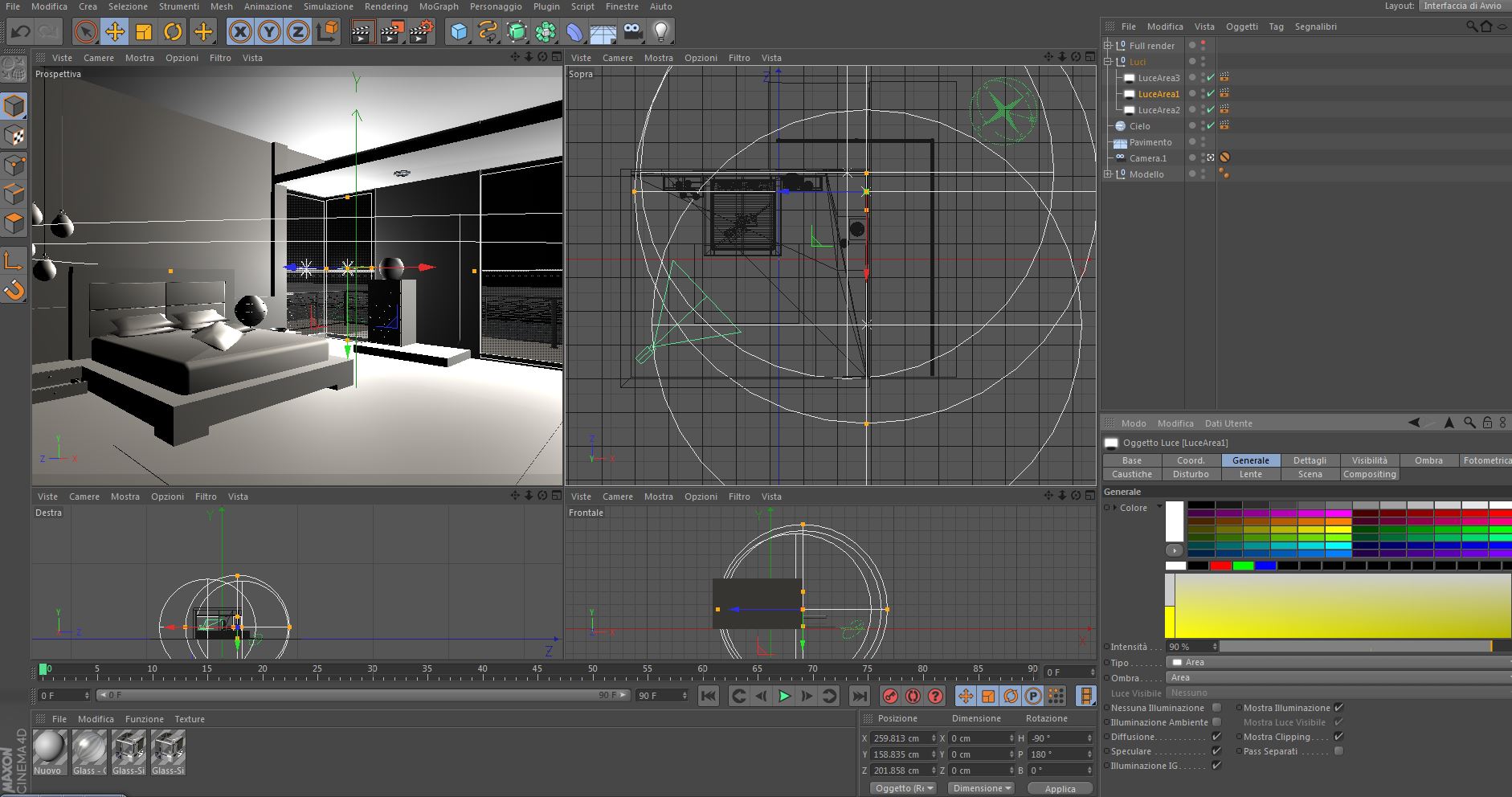The height and width of the screenshot is (797, 1512).
Task: Open the Dimensione dropdown in coordinates panel
Action: [x=981, y=788]
